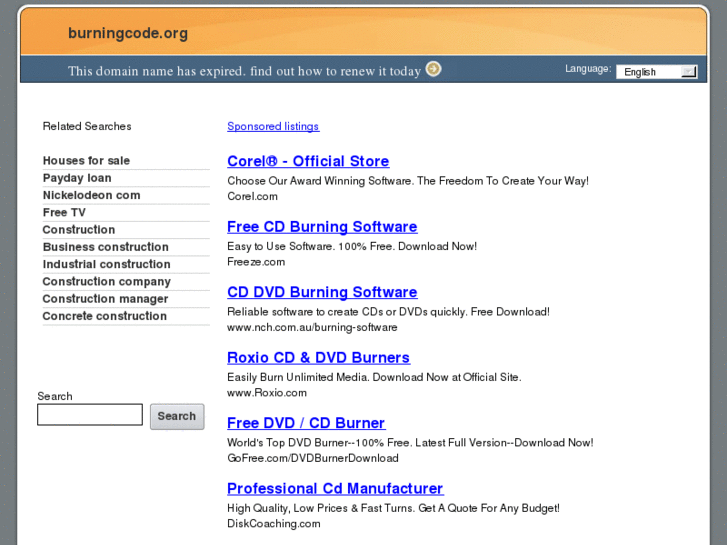Open Free CD Burning Software link
This screenshot has height=545, width=727.
coord(322,226)
